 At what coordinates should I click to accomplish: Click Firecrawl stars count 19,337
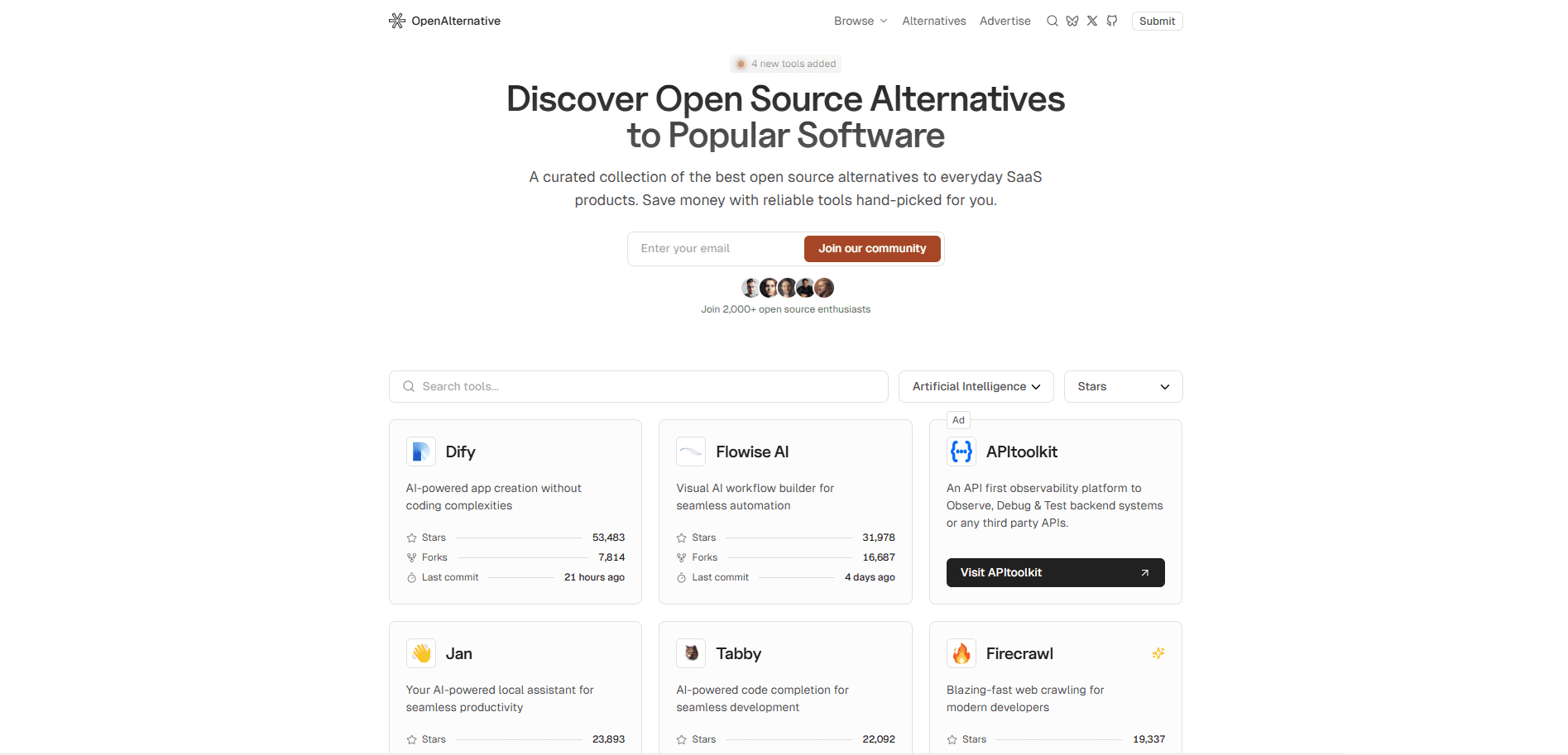tap(1148, 739)
